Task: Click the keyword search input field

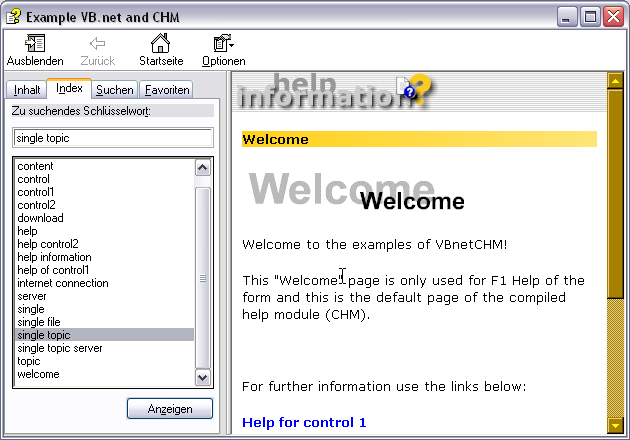Action: 113,138
